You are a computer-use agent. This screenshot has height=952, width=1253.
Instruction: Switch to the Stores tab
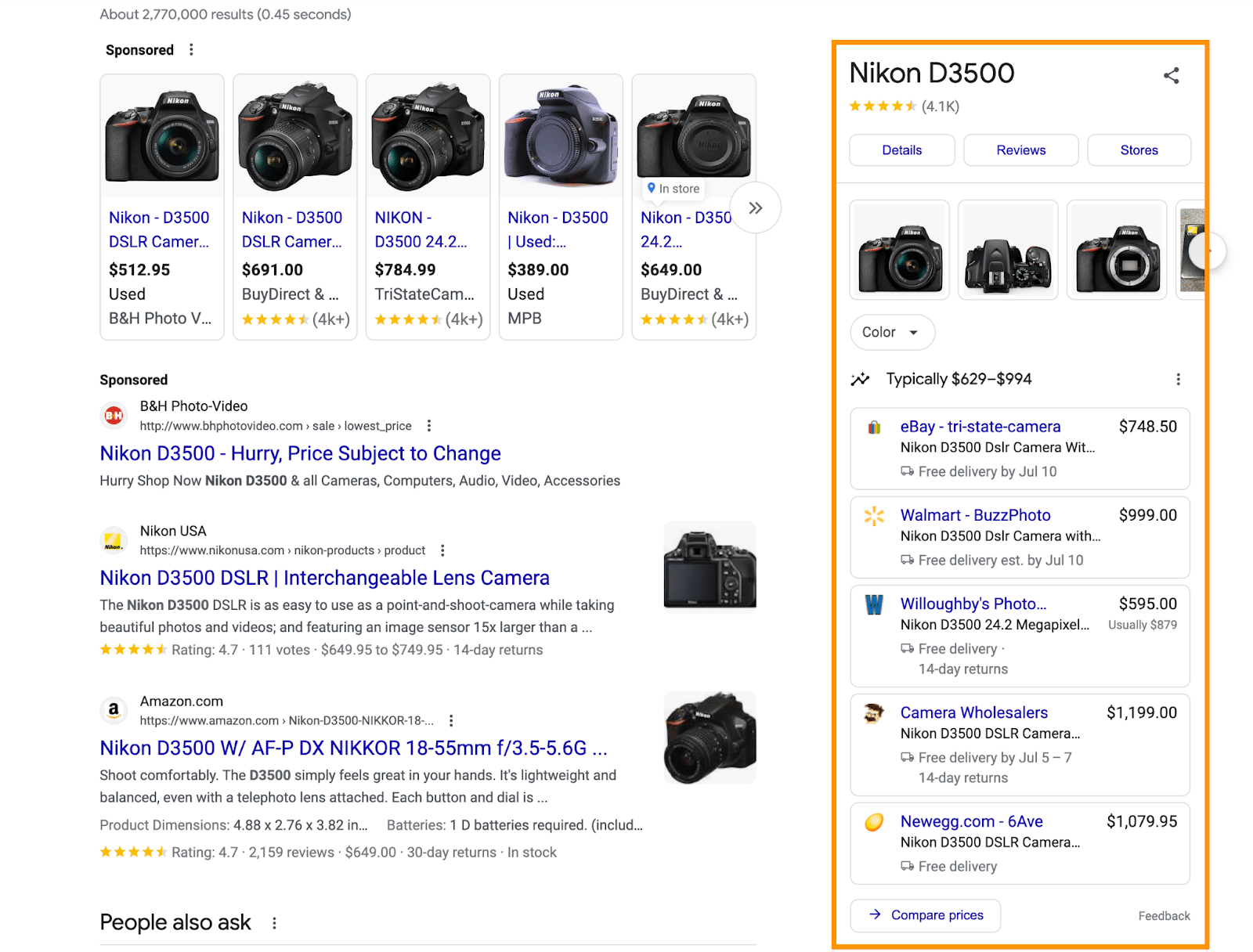click(x=1139, y=150)
